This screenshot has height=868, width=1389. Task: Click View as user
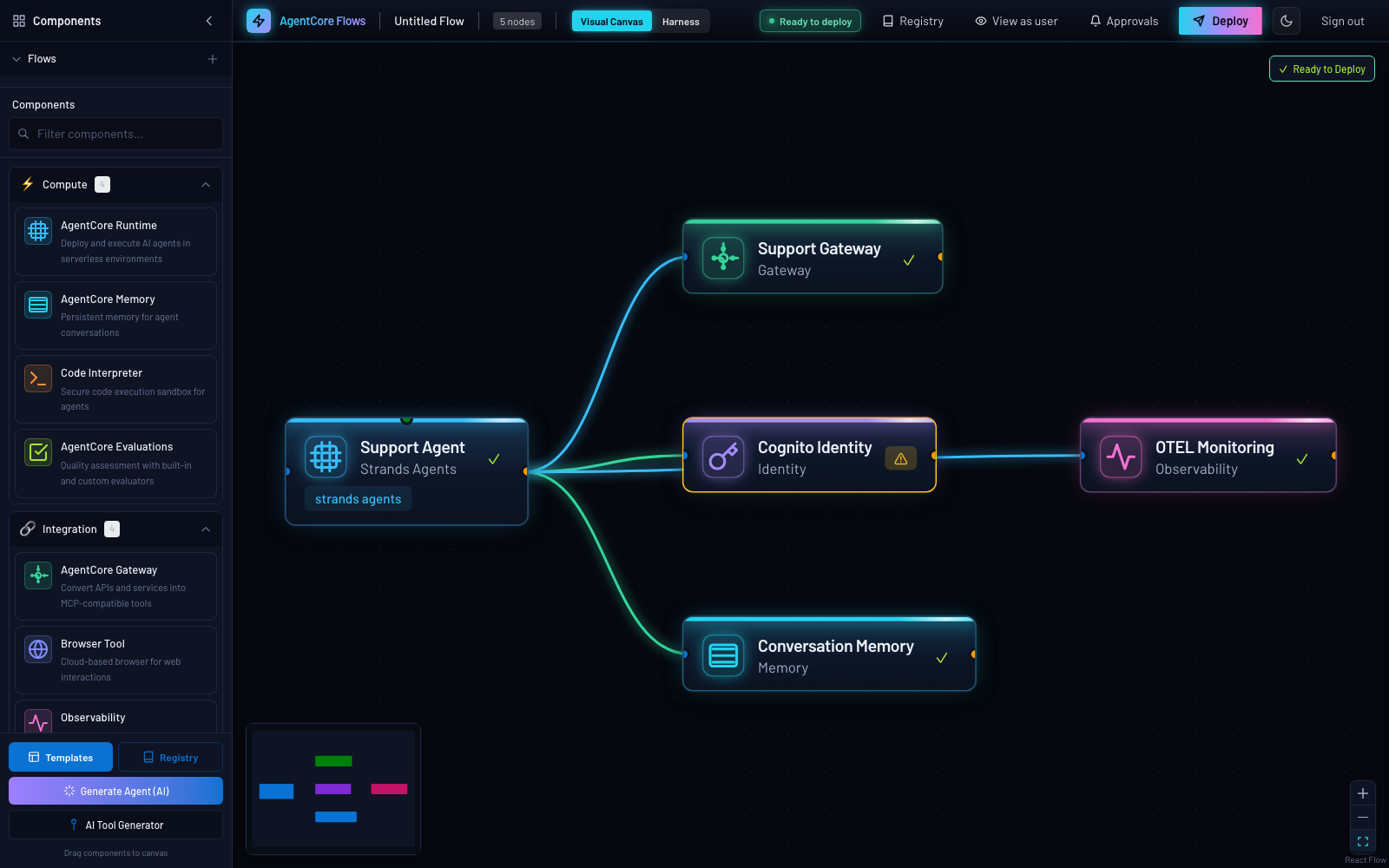point(1016,21)
